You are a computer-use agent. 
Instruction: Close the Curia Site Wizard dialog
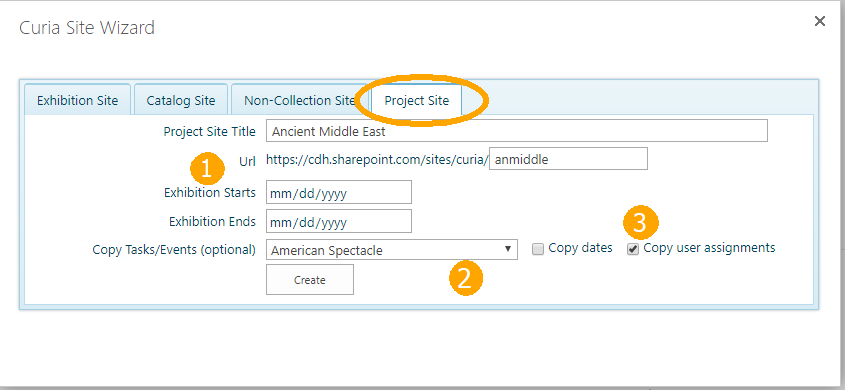point(820,21)
